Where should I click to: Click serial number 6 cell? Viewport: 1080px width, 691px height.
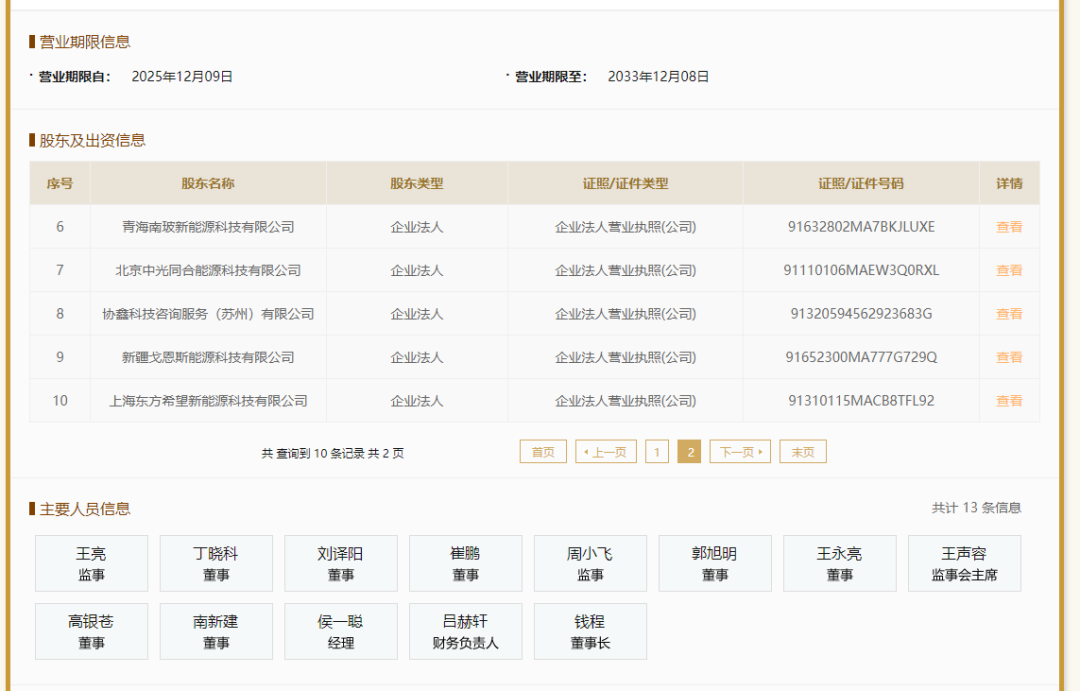point(60,227)
